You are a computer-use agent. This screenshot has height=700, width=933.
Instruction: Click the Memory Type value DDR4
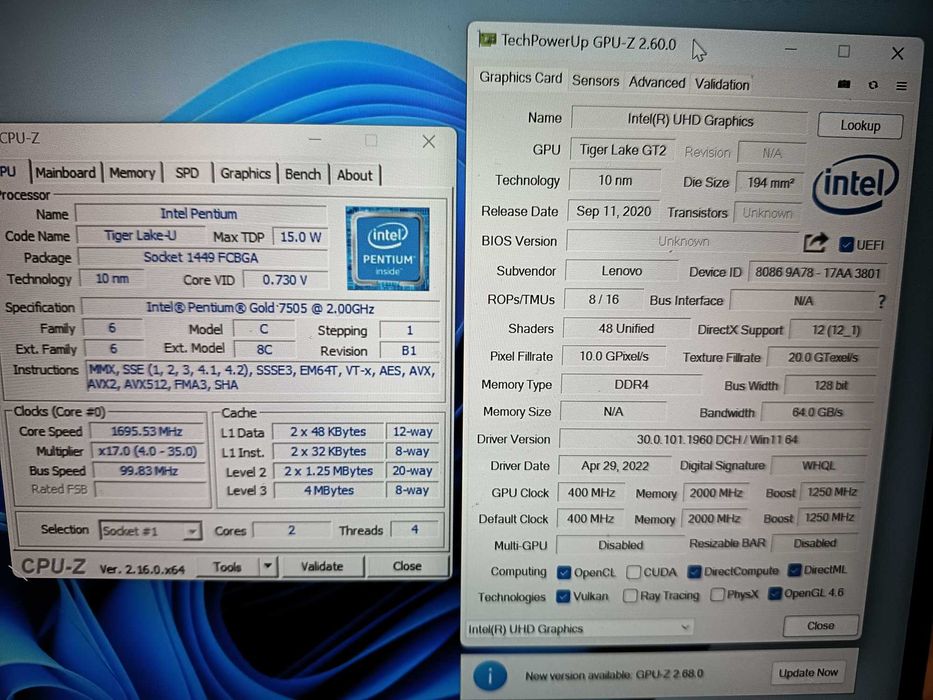(x=631, y=385)
